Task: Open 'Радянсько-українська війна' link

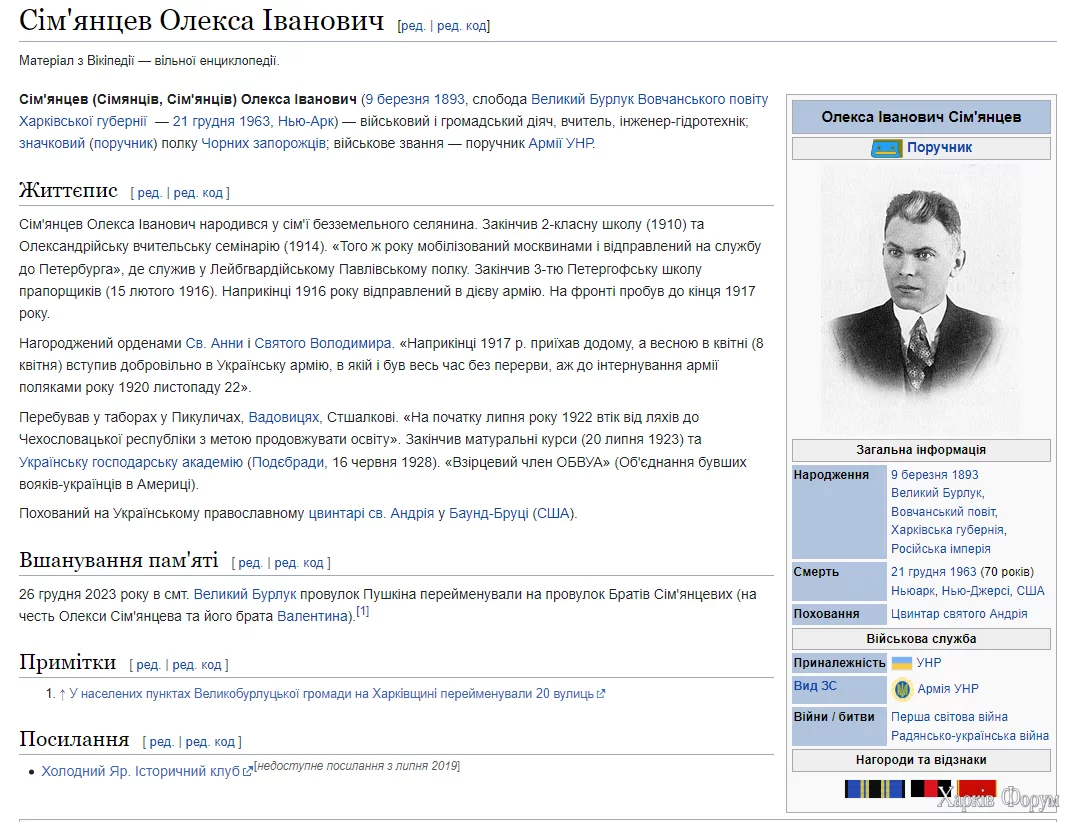Action: coord(970,736)
